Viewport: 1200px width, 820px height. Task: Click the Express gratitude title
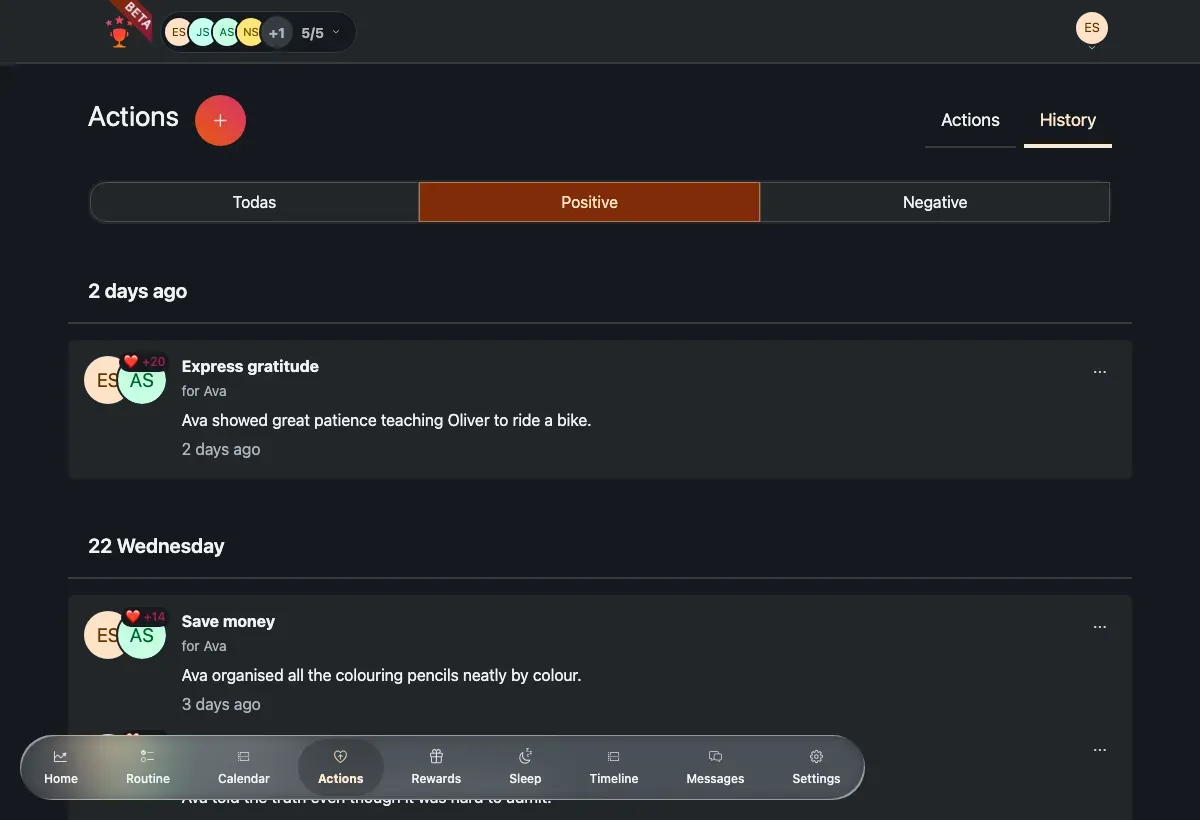pos(250,366)
